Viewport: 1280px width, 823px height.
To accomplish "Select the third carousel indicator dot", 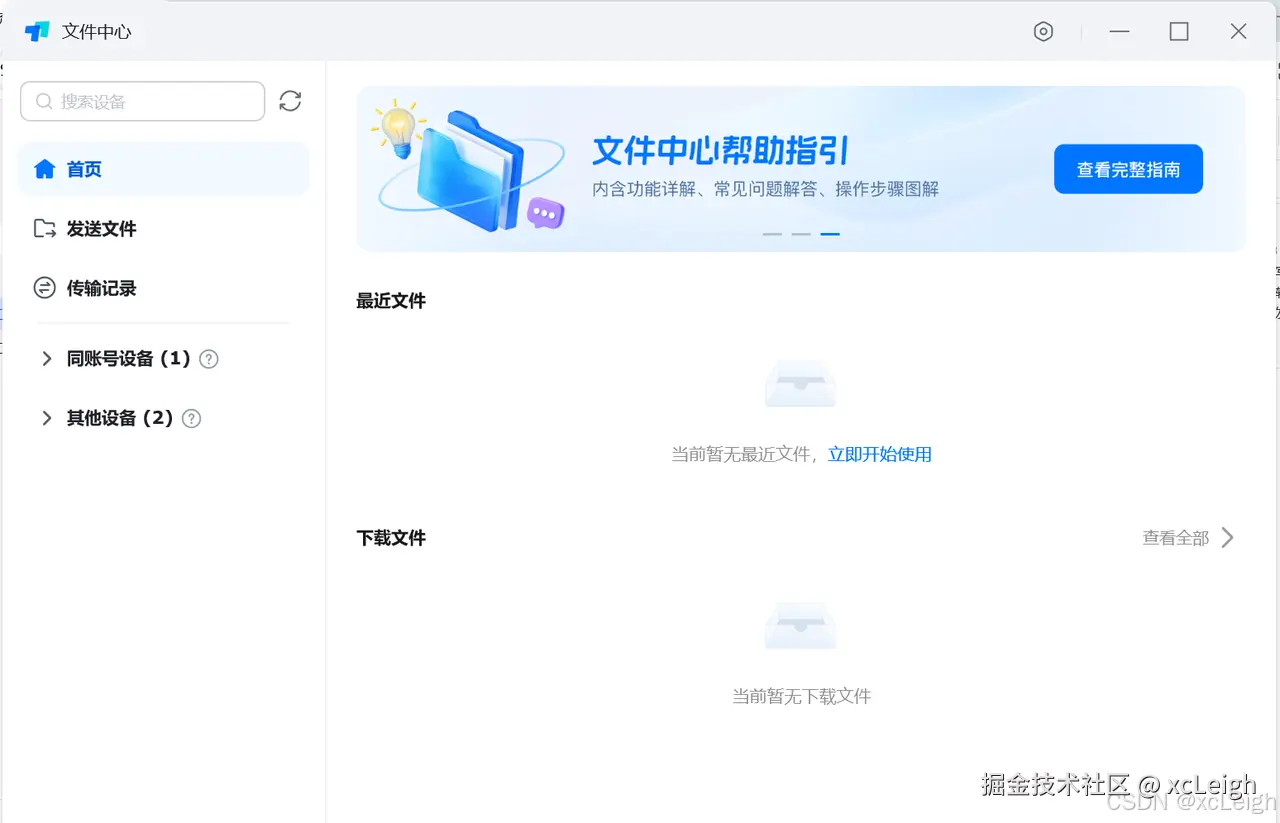I will pyautogui.click(x=829, y=233).
